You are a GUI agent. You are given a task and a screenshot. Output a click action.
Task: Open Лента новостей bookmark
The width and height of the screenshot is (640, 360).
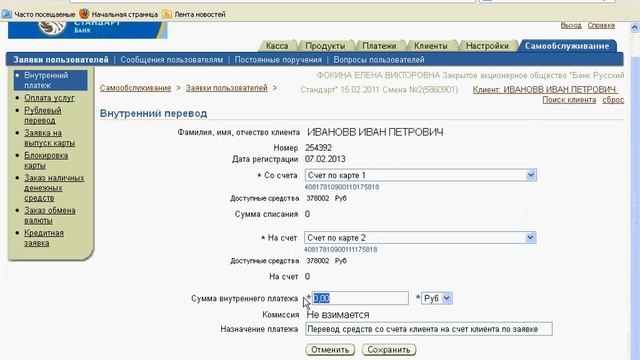pyautogui.click(x=194, y=14)
